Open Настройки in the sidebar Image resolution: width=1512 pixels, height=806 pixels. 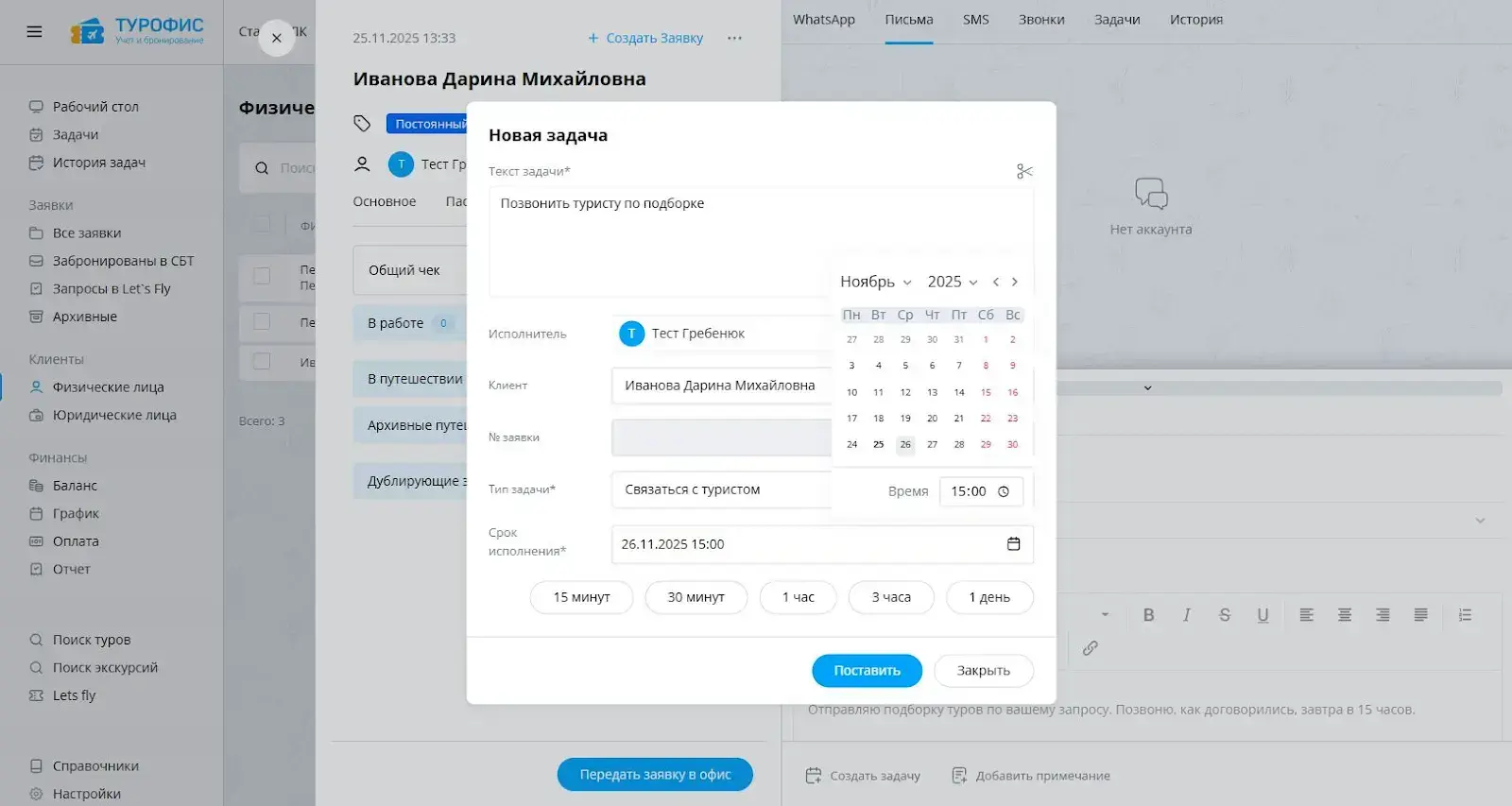(87, 794)
